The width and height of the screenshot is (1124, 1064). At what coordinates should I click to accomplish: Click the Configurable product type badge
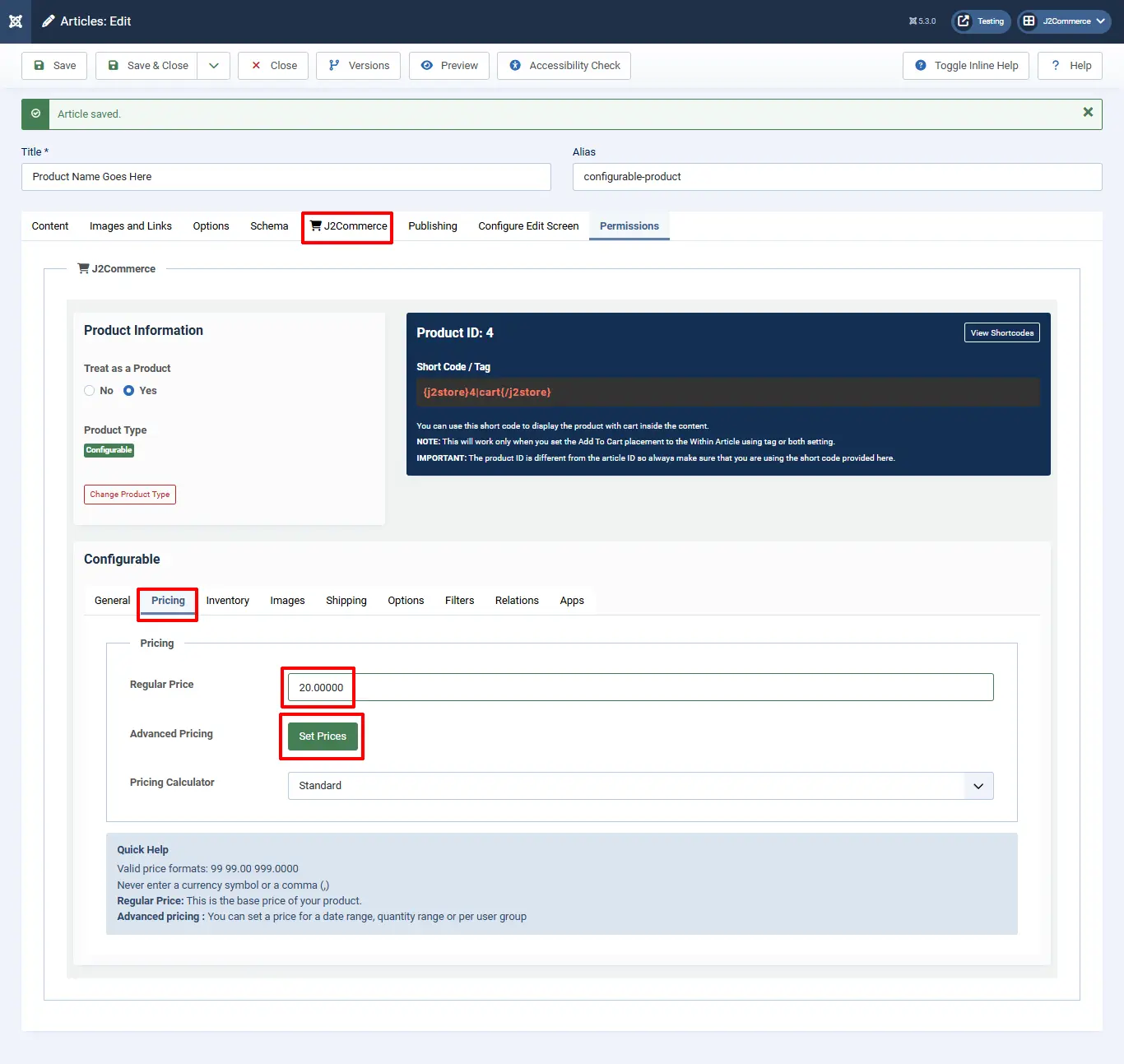pos(109,450)
